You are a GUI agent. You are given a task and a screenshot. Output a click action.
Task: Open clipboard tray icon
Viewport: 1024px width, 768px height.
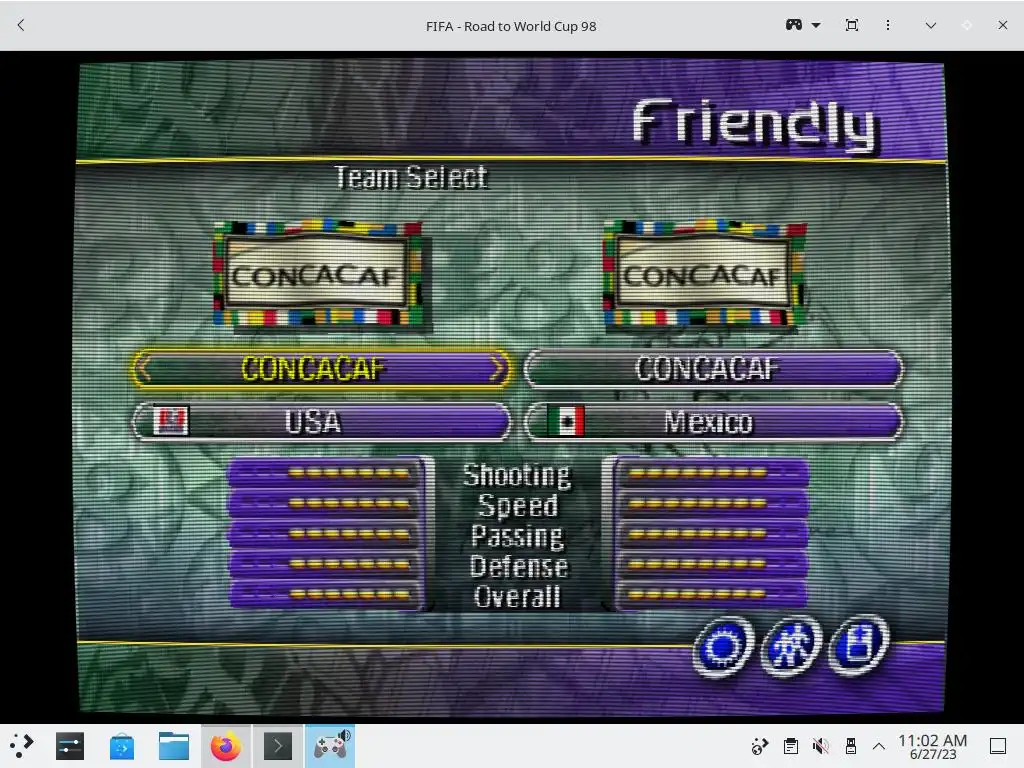point(791,746)
